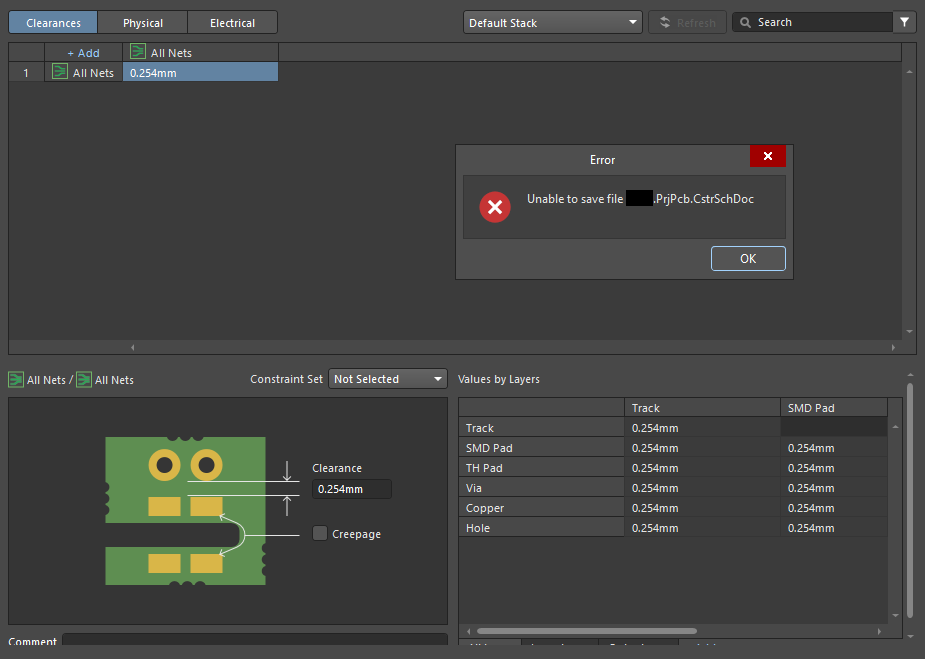Select Copper row Track value

702,508
